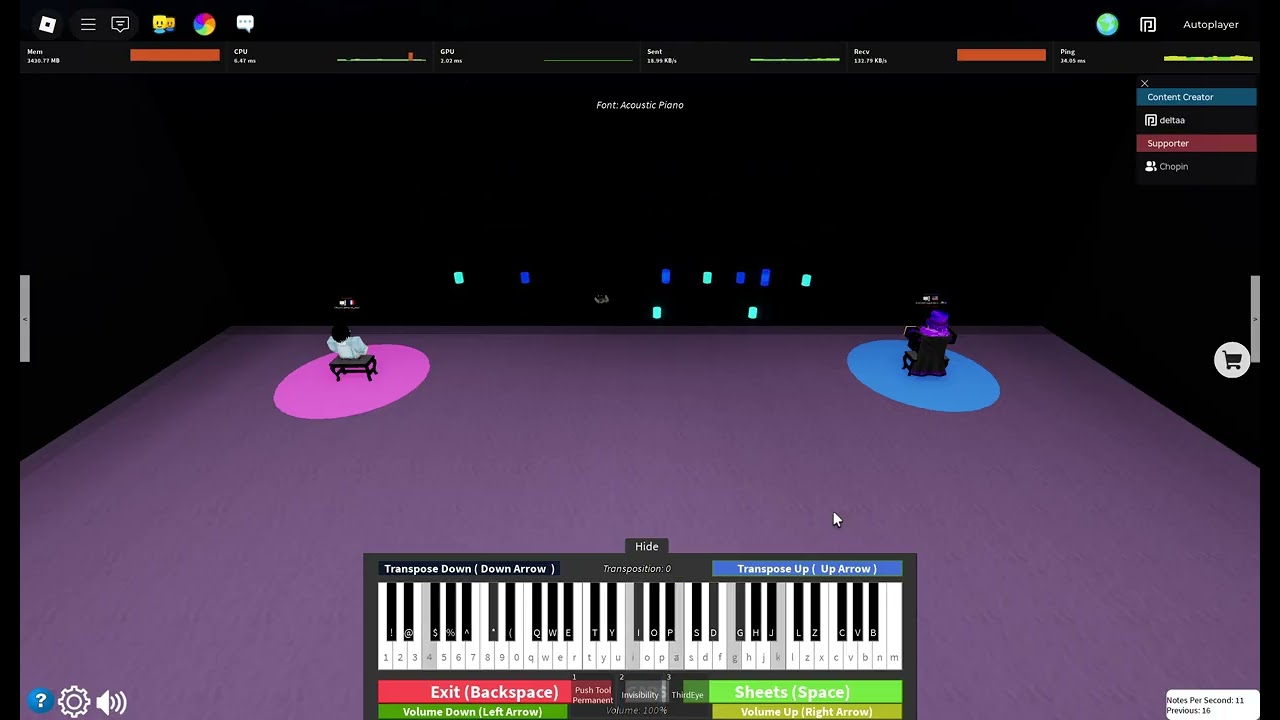Play the white piano key labeled lowercase x
1280x720 pixels.
[x=822, y=655]
